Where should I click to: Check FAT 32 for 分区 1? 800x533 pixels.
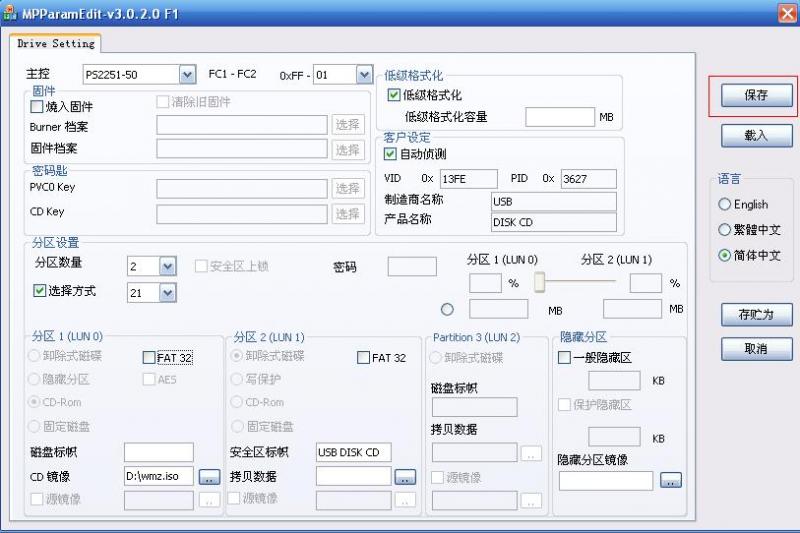coord(149,357)
